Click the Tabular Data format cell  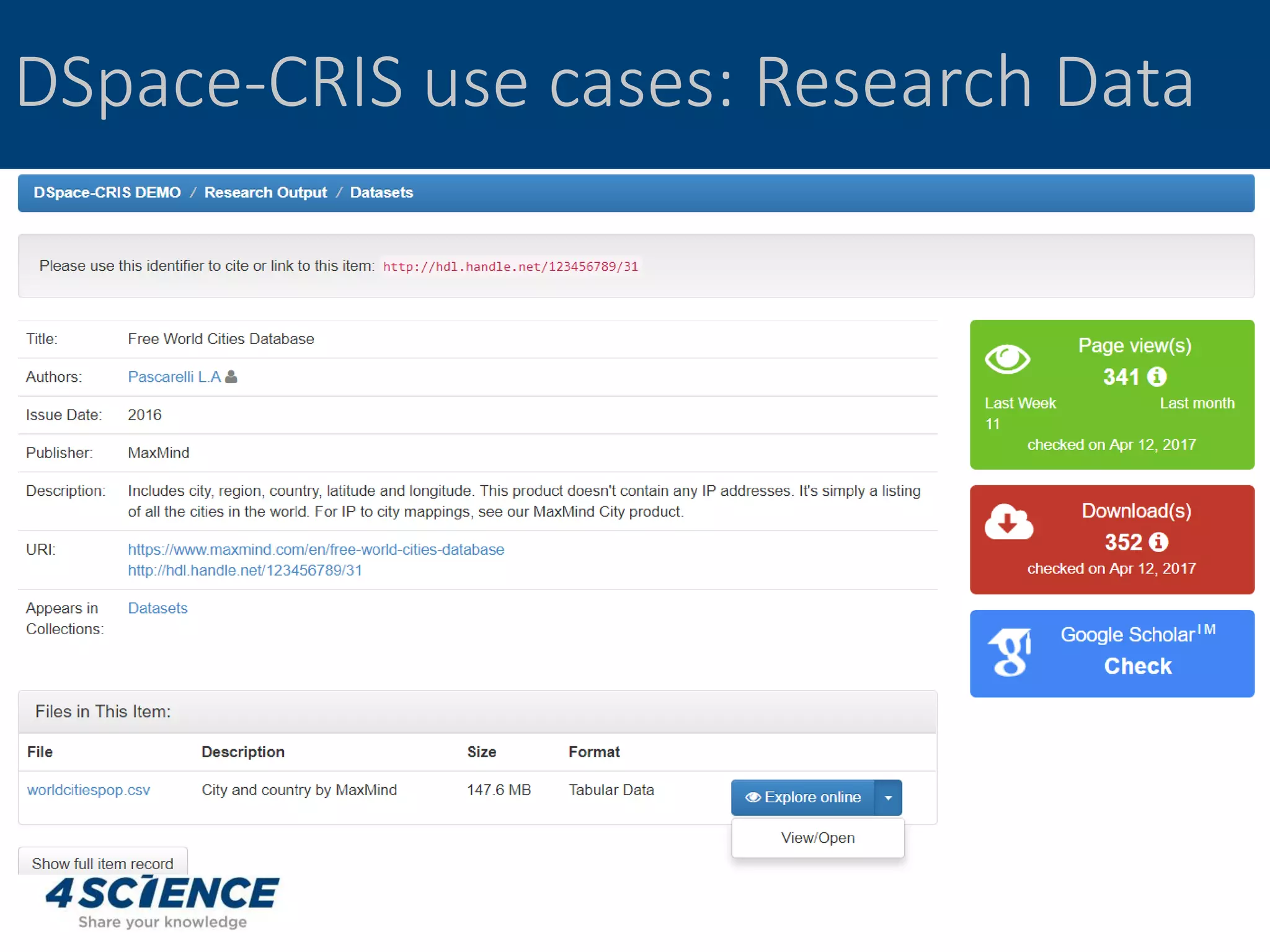611,790
